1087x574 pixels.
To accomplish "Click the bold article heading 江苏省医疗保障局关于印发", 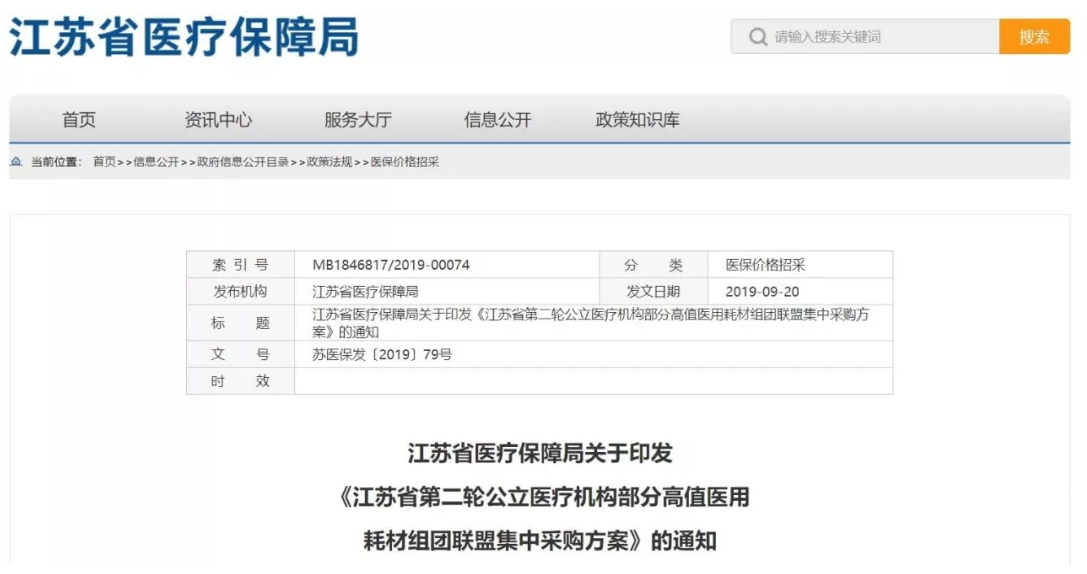I will [540, 453].
